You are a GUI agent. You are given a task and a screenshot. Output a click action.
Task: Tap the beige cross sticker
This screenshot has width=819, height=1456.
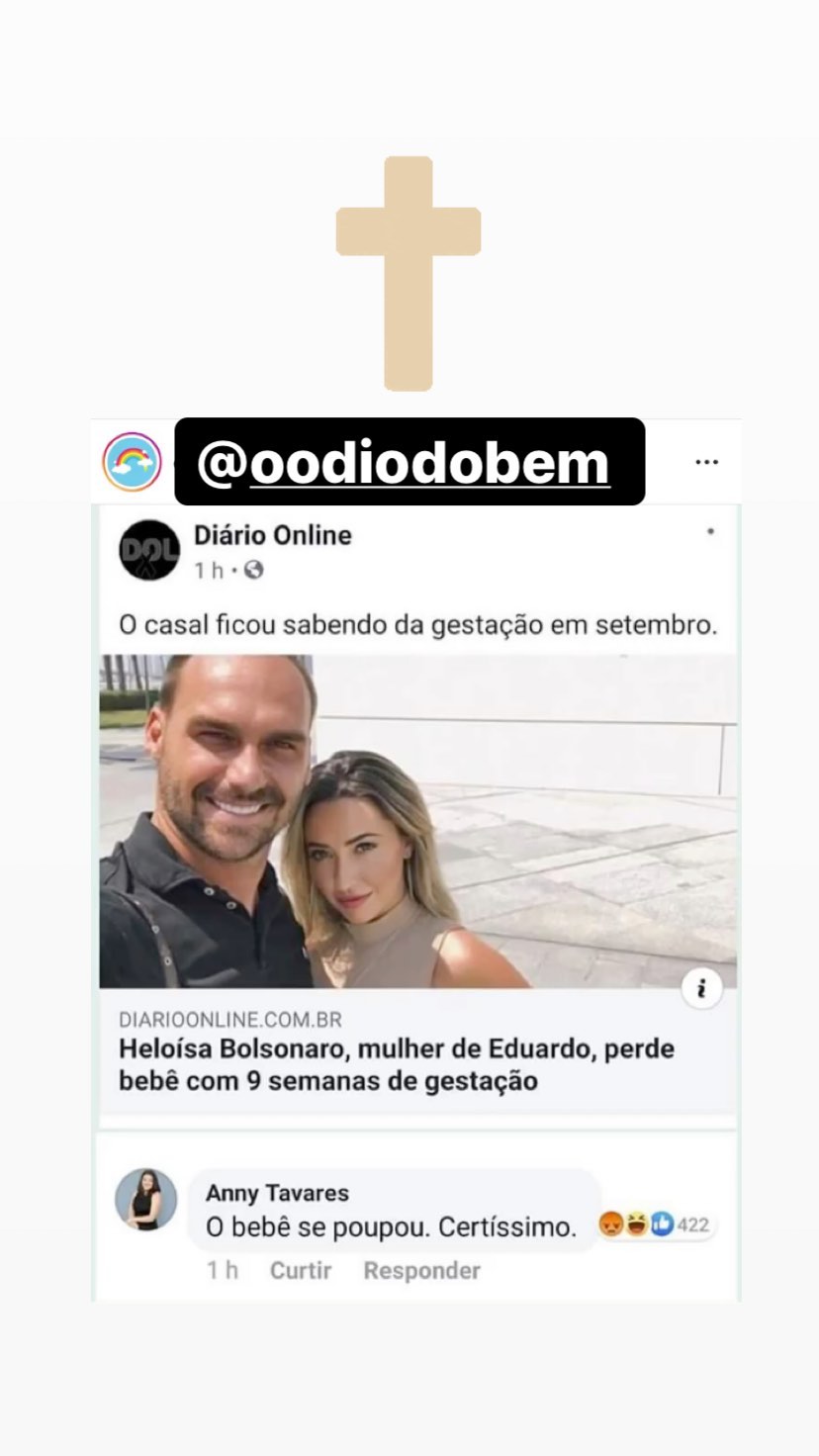click(x=409, y=273)
